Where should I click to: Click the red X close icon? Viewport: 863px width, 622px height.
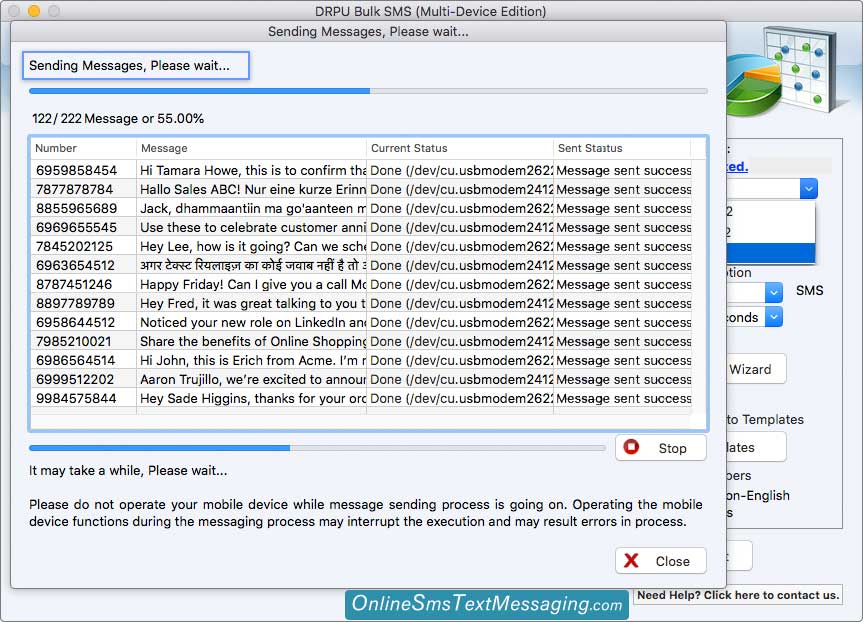(x=631, y=560)
